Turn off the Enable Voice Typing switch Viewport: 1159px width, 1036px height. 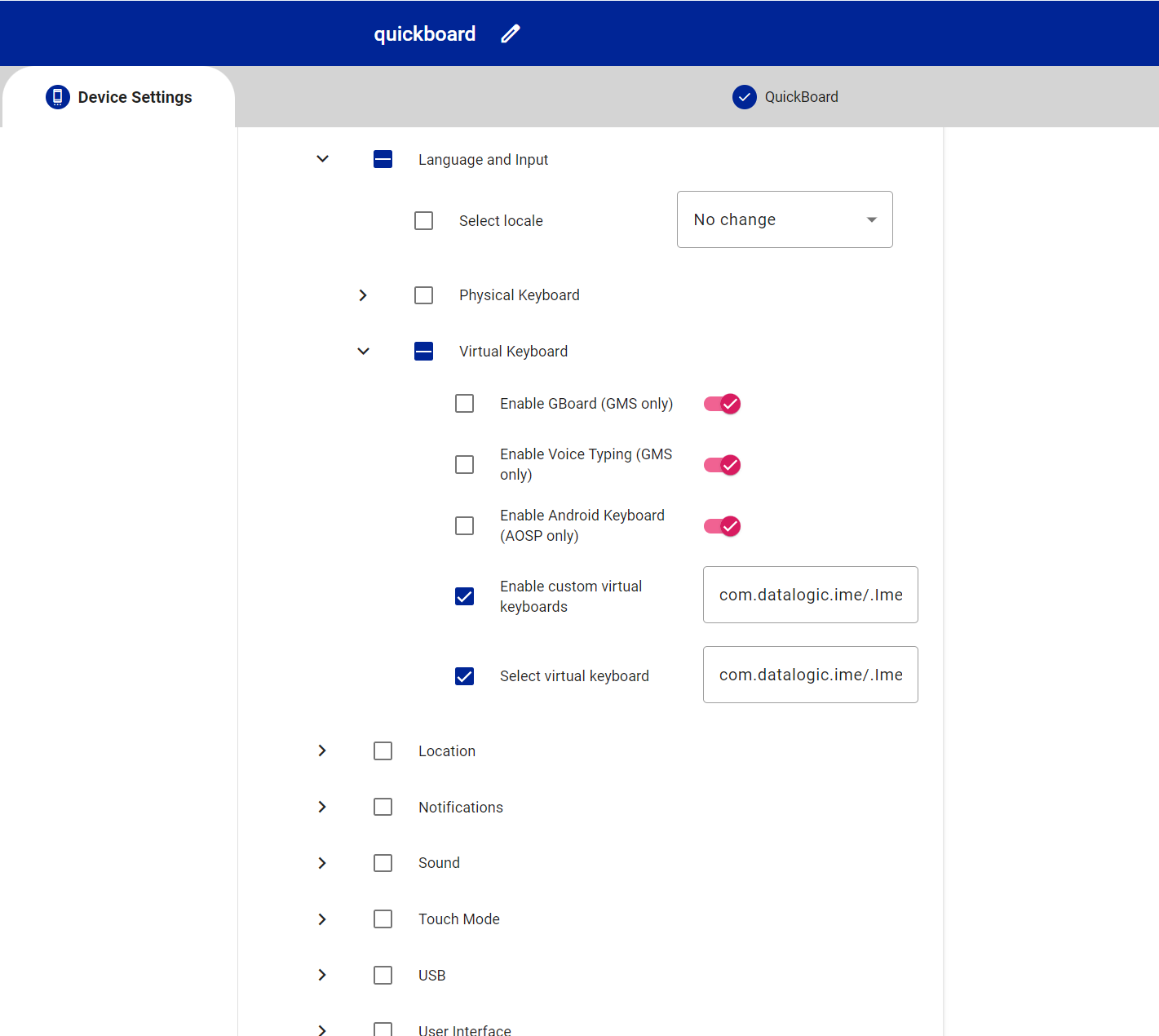[x=722, y=465]
